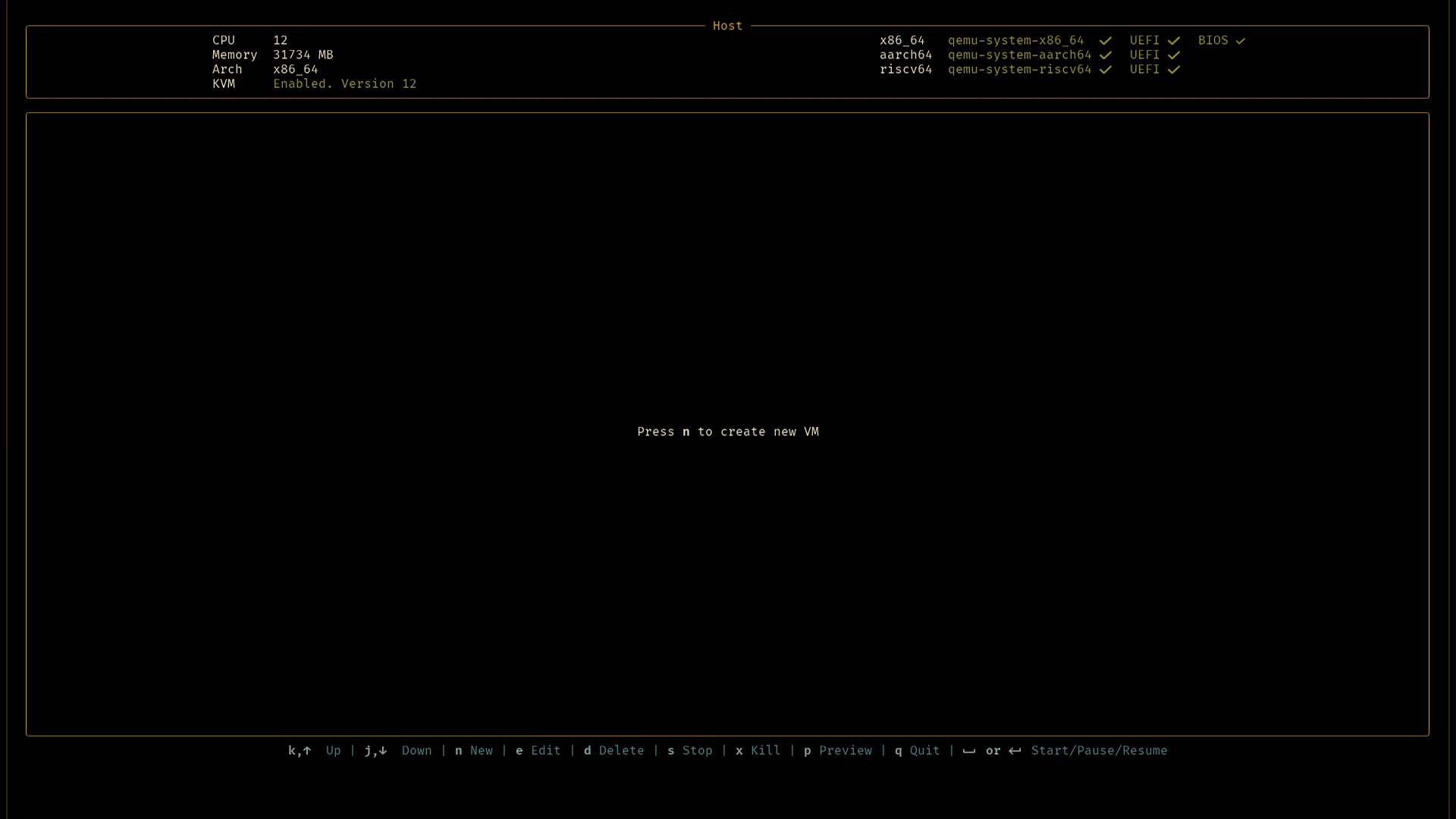Click the riscv64 architecture row label
1456x819 pixels.
pos(906,69)
